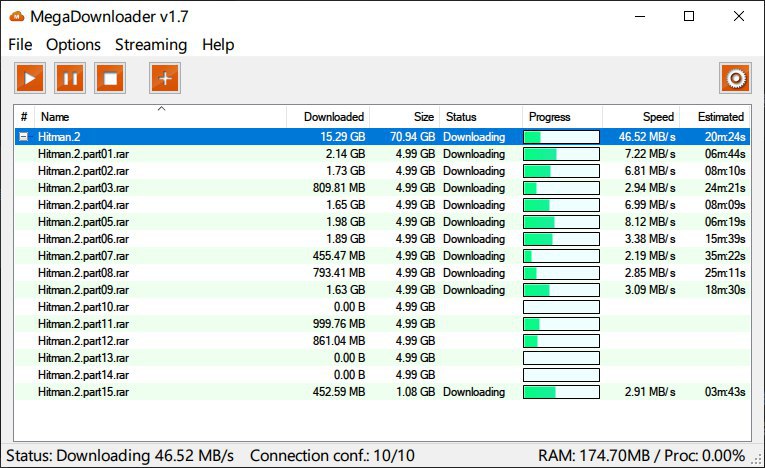Viewport: 765px width, 468px height.
Task: Open the Help menu
Action: (218, 45)
